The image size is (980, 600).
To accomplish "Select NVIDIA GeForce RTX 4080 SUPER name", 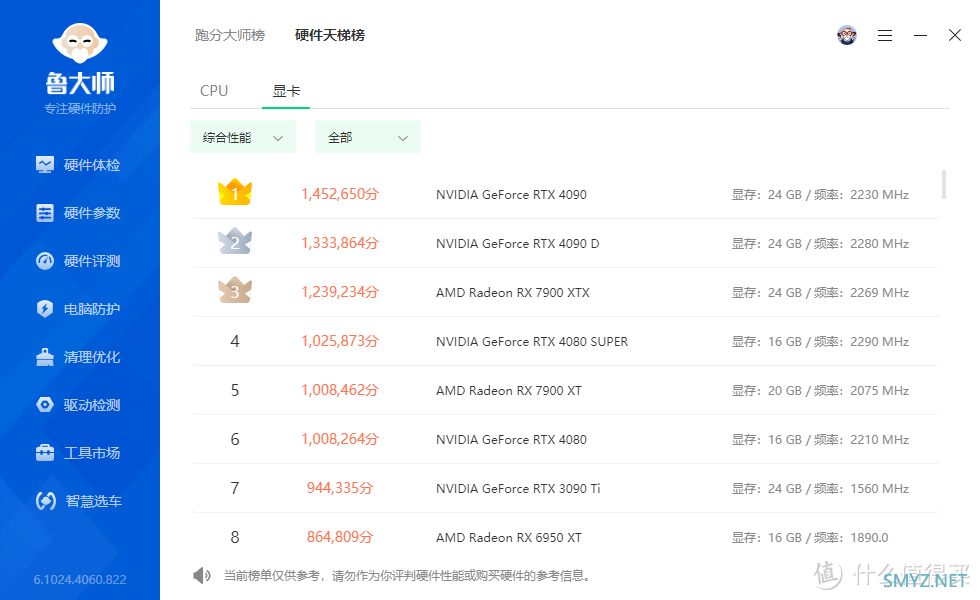I will click(532, 341).
